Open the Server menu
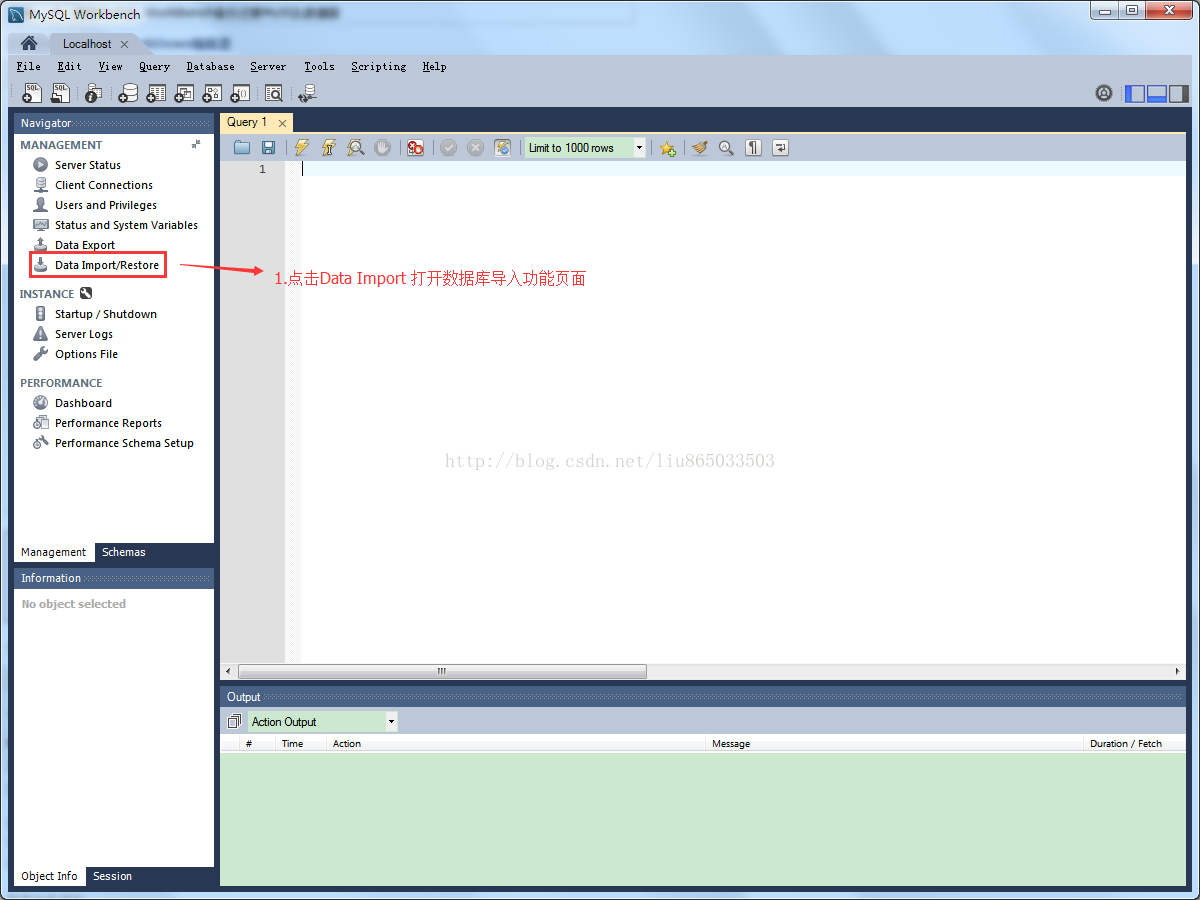Screen dimensions: 1200x900 pyautogui.click(x=268, y=66)
